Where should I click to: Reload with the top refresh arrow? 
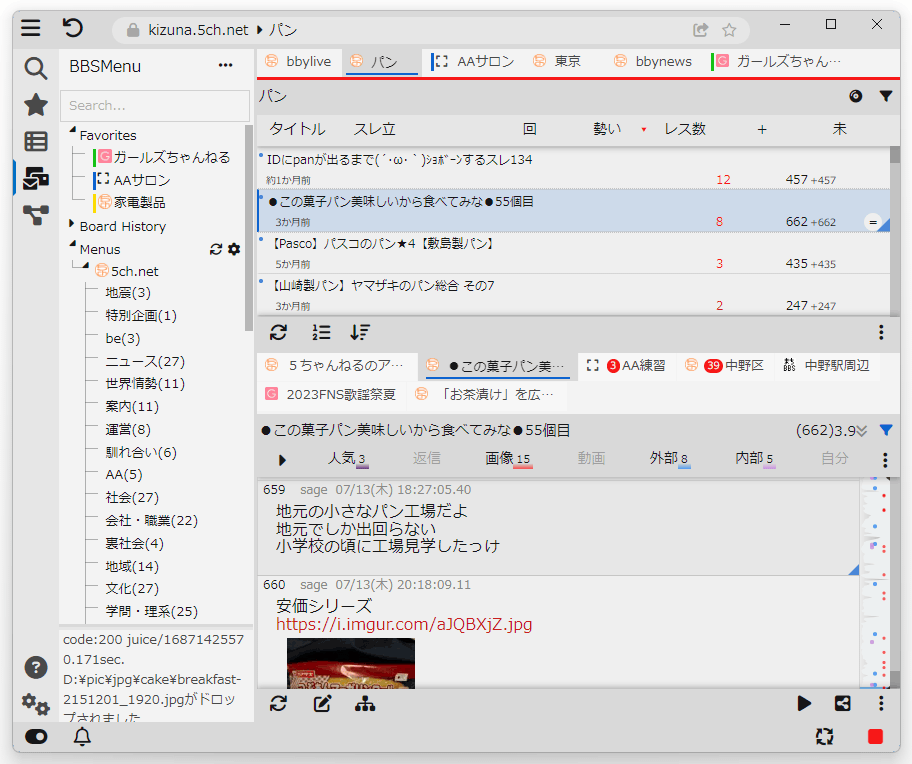(x=73, y=28)
